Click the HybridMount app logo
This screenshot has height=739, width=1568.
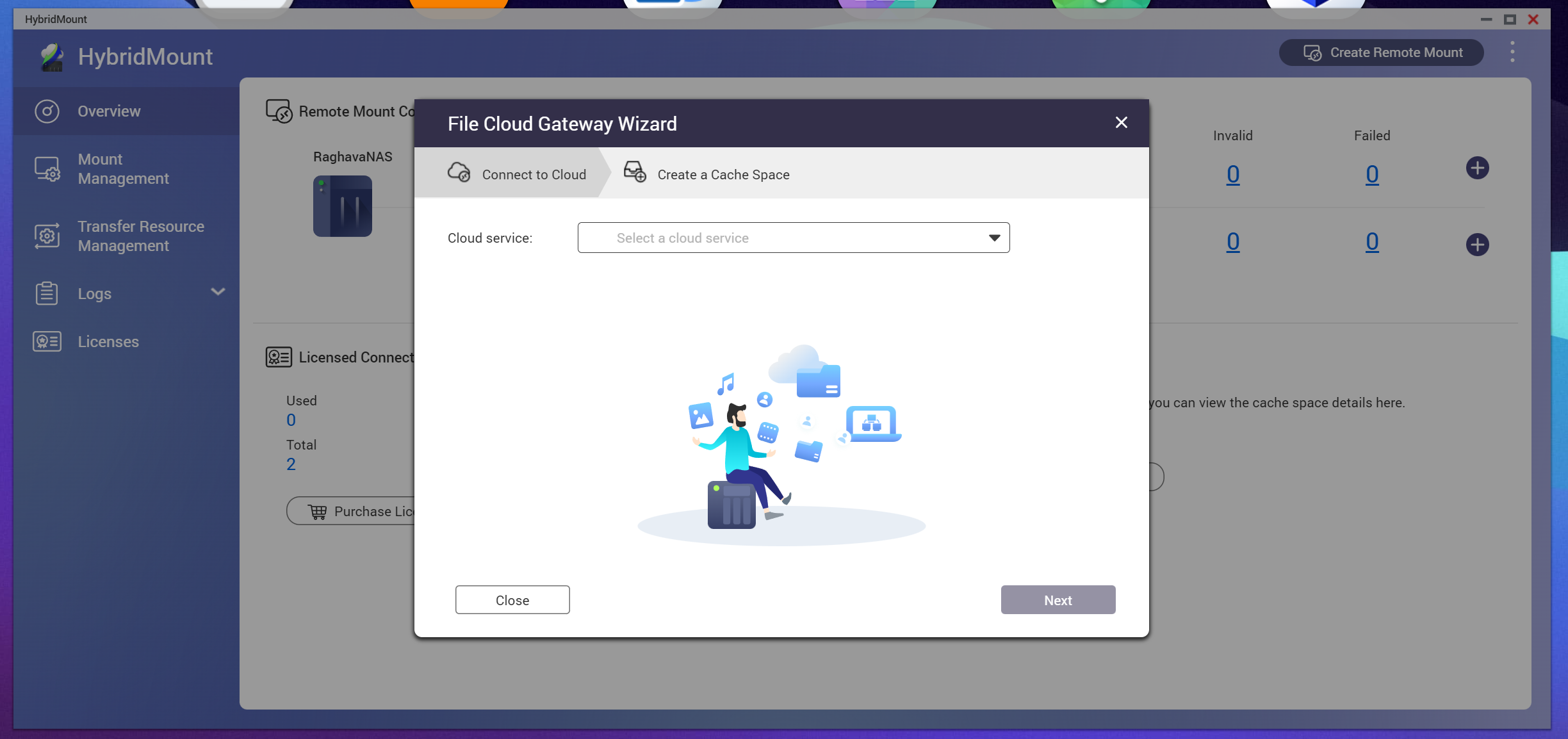[x=52, y=57]
